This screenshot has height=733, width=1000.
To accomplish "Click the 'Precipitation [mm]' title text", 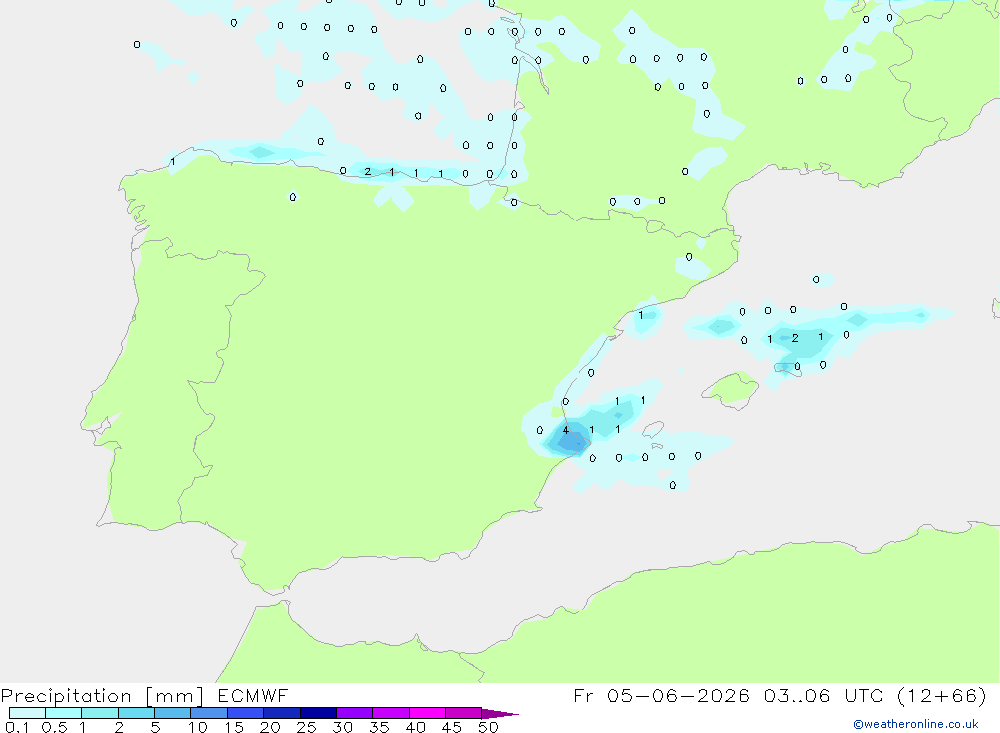I will [103, 696].
